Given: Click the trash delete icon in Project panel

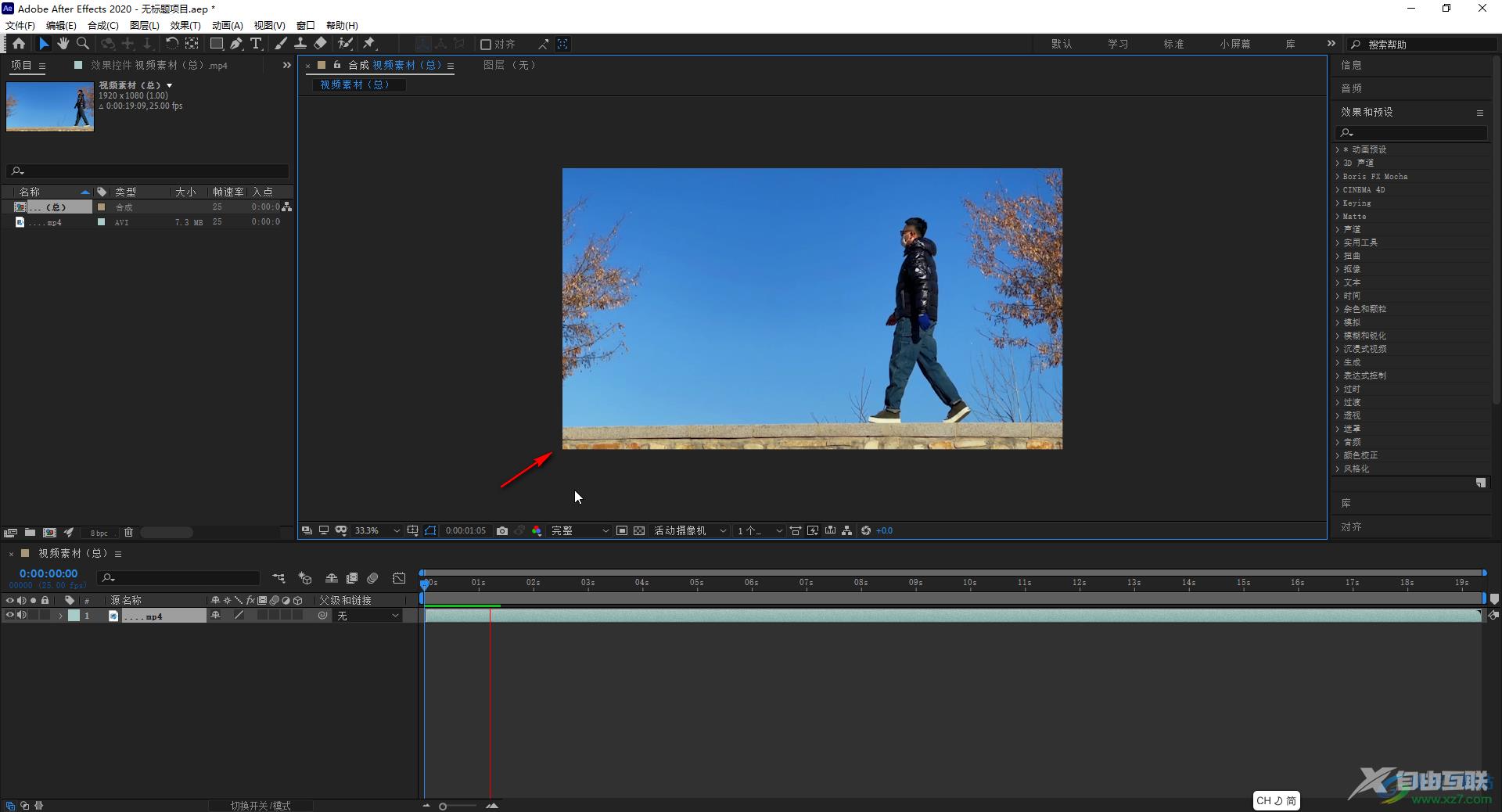Looking at the screenshot, I should click(129, 533).
